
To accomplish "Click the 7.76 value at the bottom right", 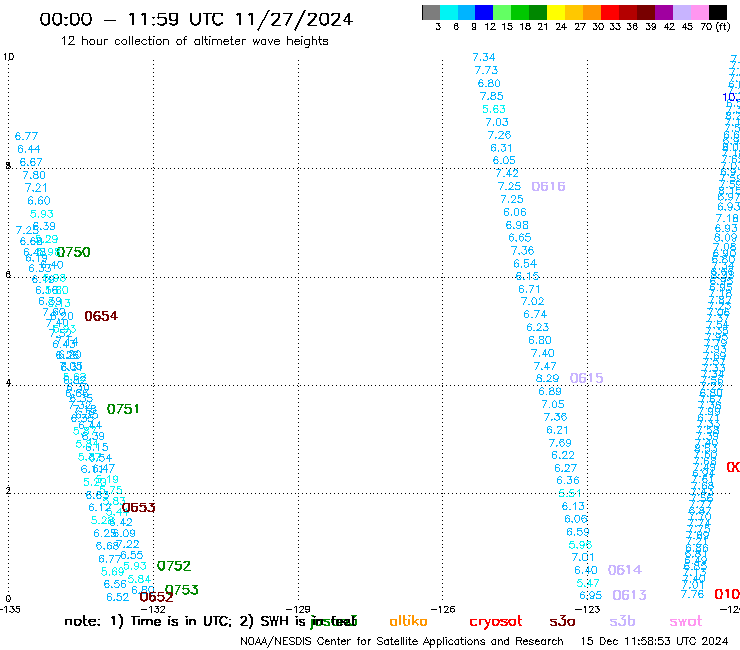I will 692,594.
